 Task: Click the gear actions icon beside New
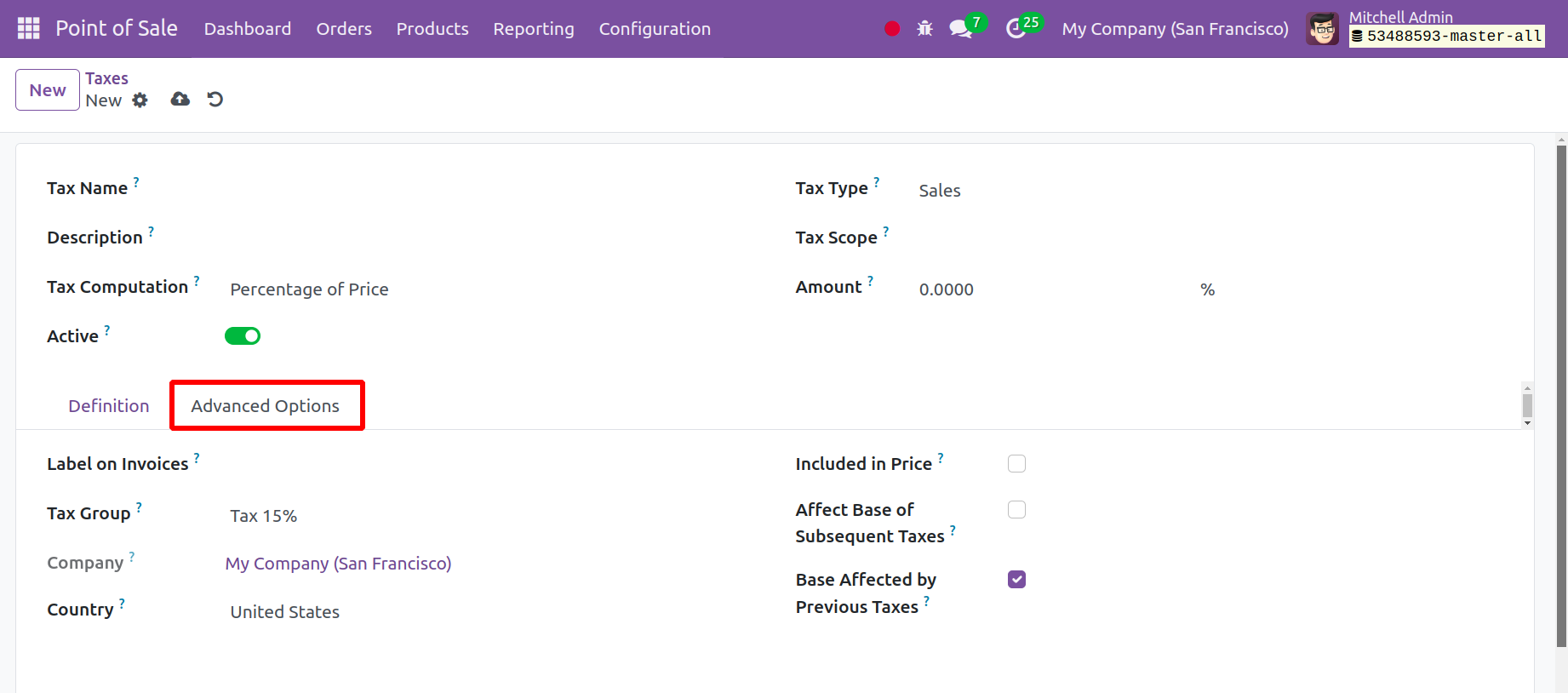(140, 100)
